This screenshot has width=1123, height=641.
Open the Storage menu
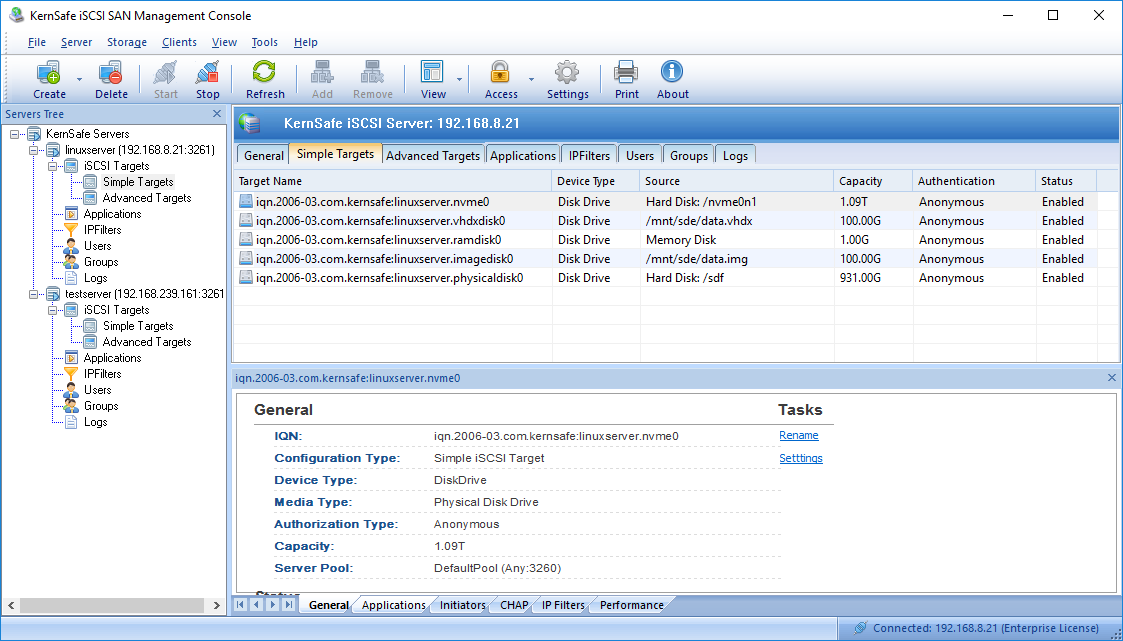pyautogui.click(x=127, y=42)
